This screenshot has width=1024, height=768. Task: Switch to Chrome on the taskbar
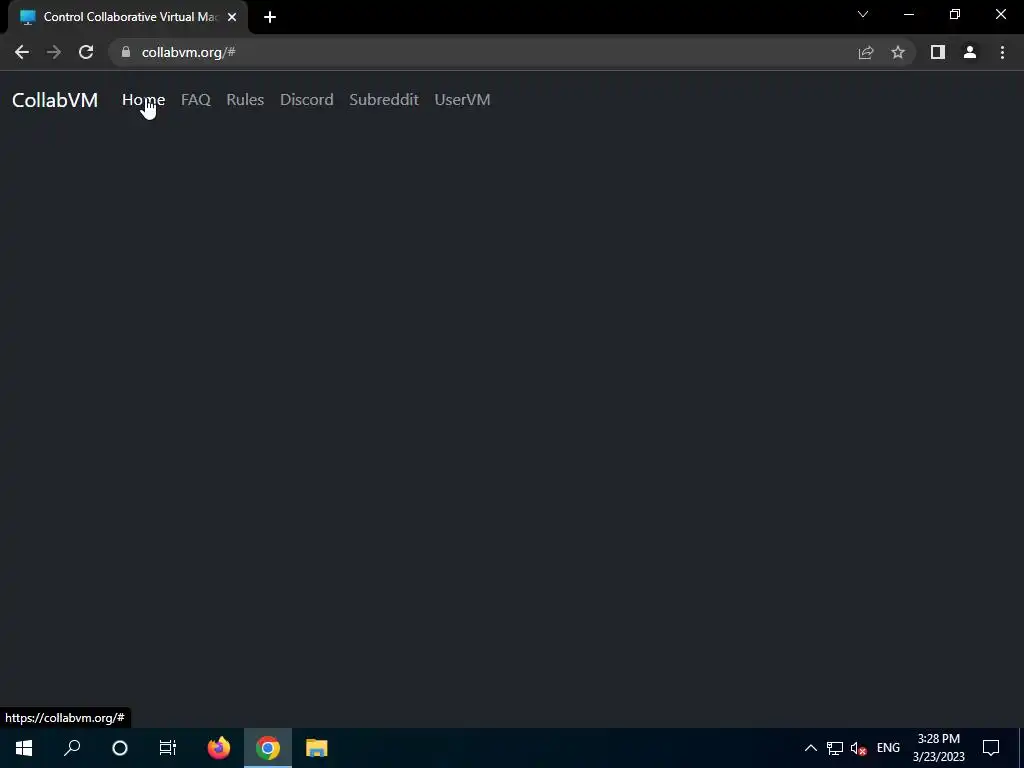pos(268,748)
